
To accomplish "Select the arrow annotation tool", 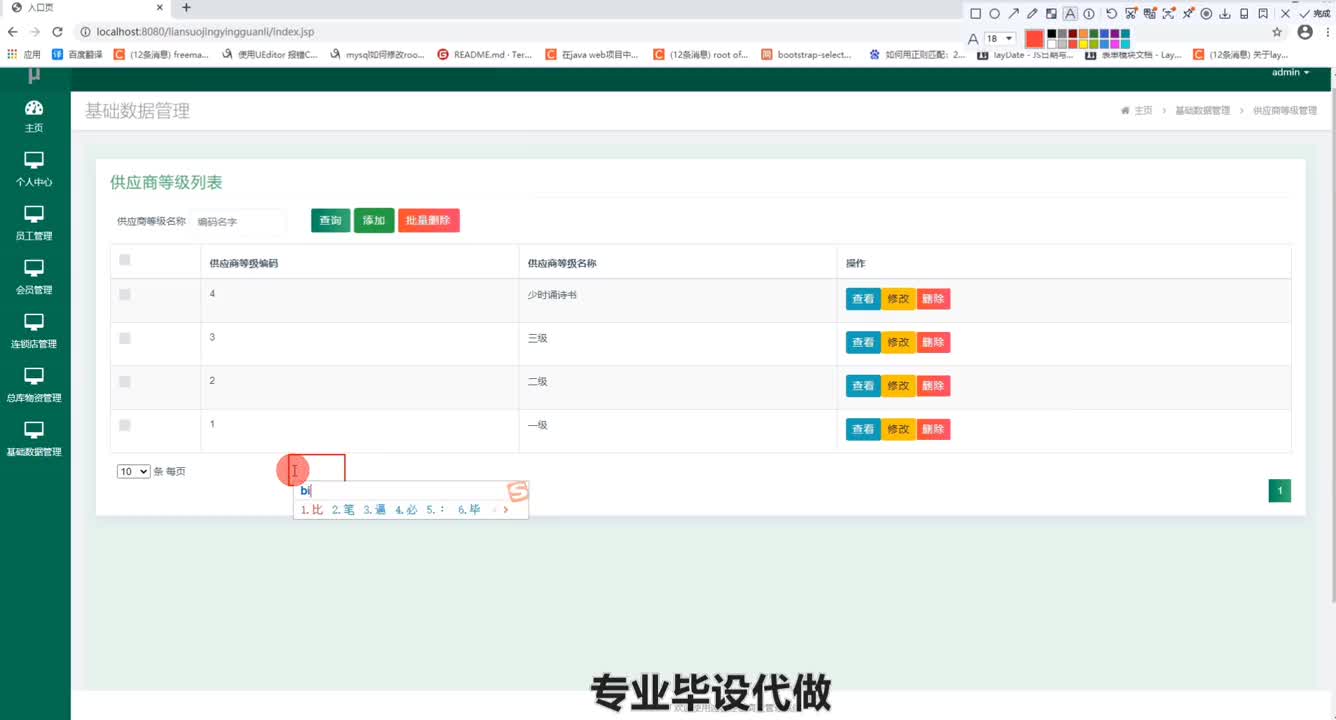I will click(1013, 13).
